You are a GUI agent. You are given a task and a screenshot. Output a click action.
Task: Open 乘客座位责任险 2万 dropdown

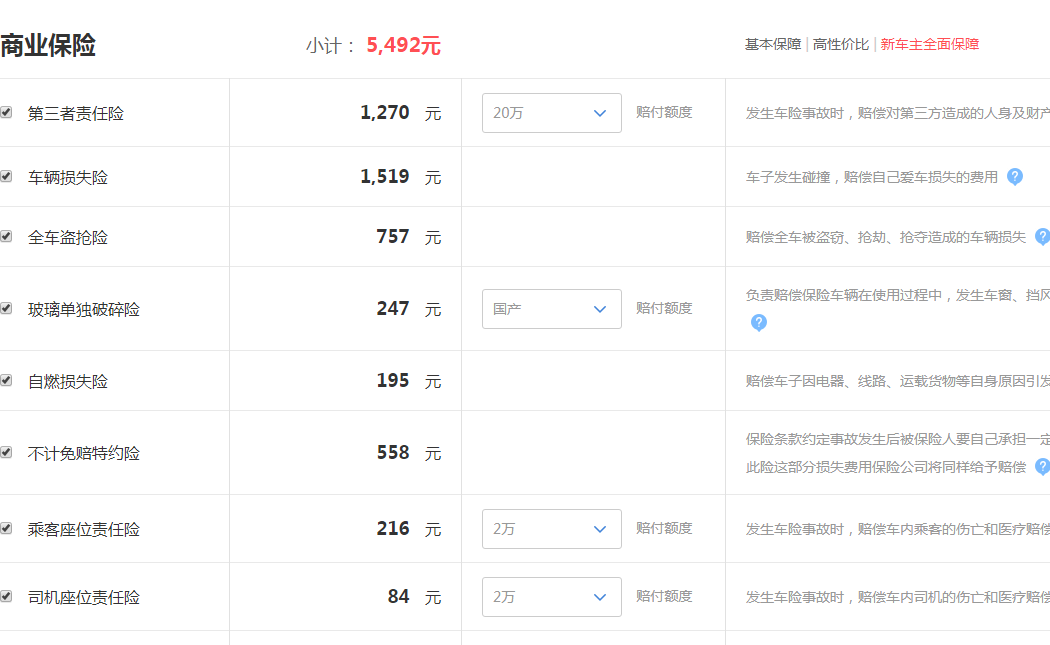coord(551,529)
